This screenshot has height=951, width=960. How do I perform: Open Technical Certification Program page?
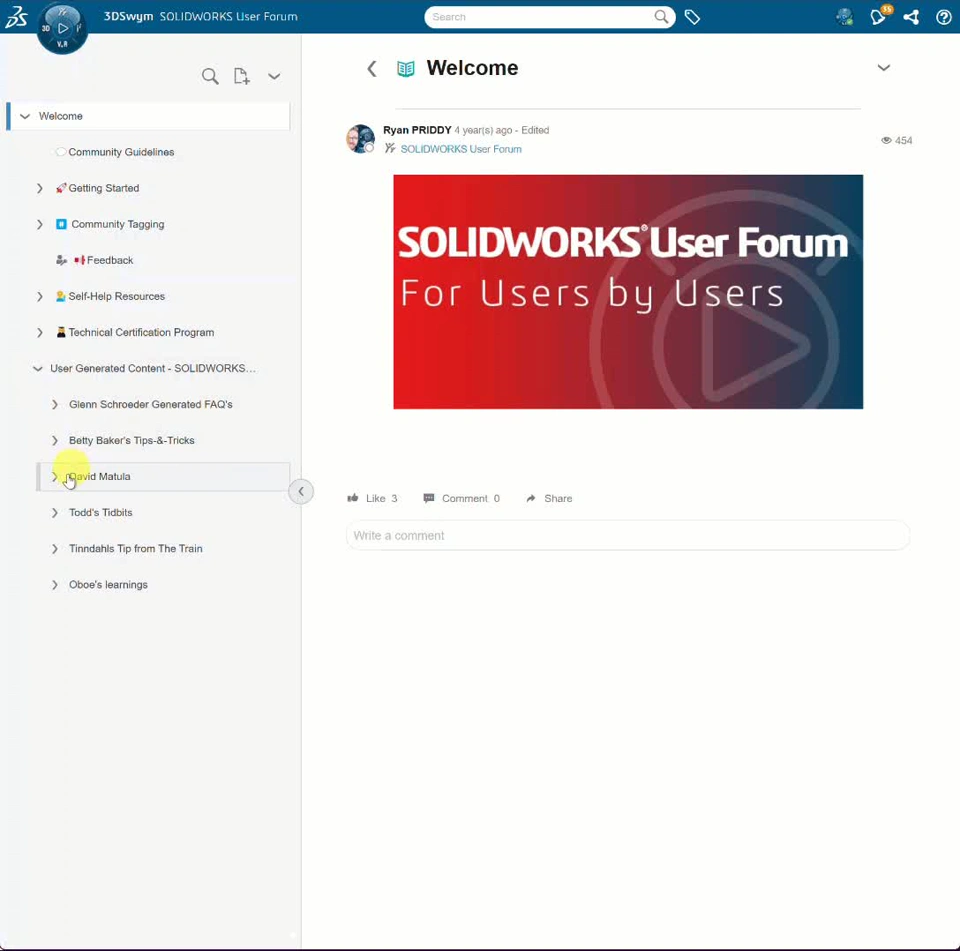141,333
